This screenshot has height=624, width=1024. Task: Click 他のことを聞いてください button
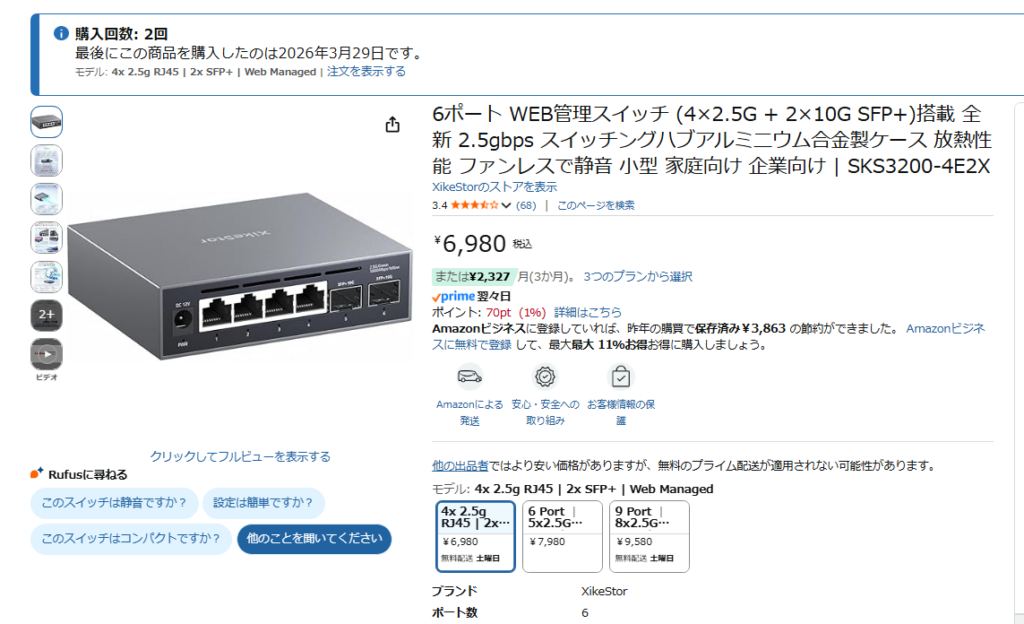(x=314, y=539)
